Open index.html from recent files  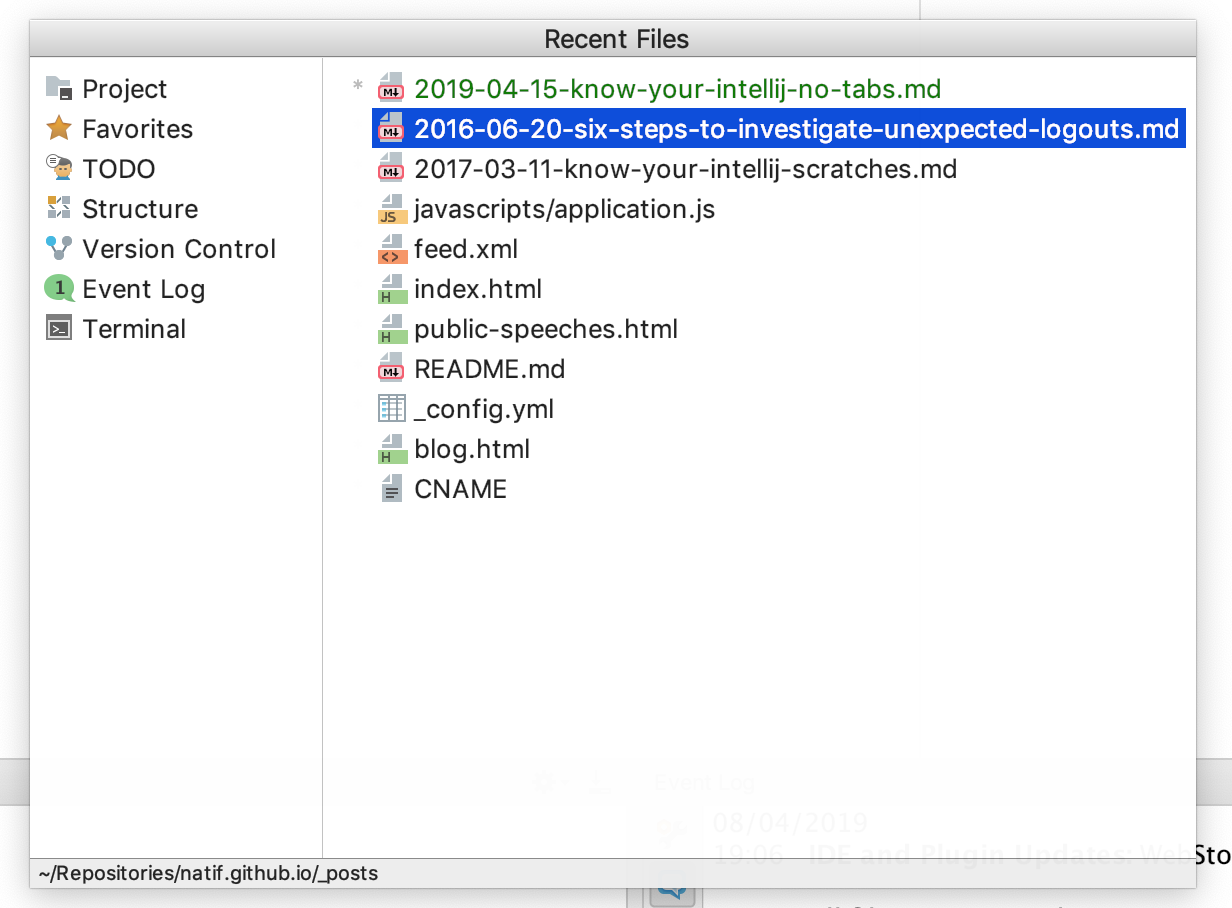[478, 289]
